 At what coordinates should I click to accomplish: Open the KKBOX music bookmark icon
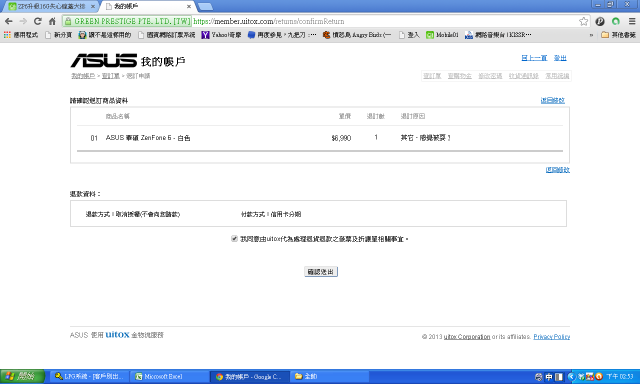469,35
